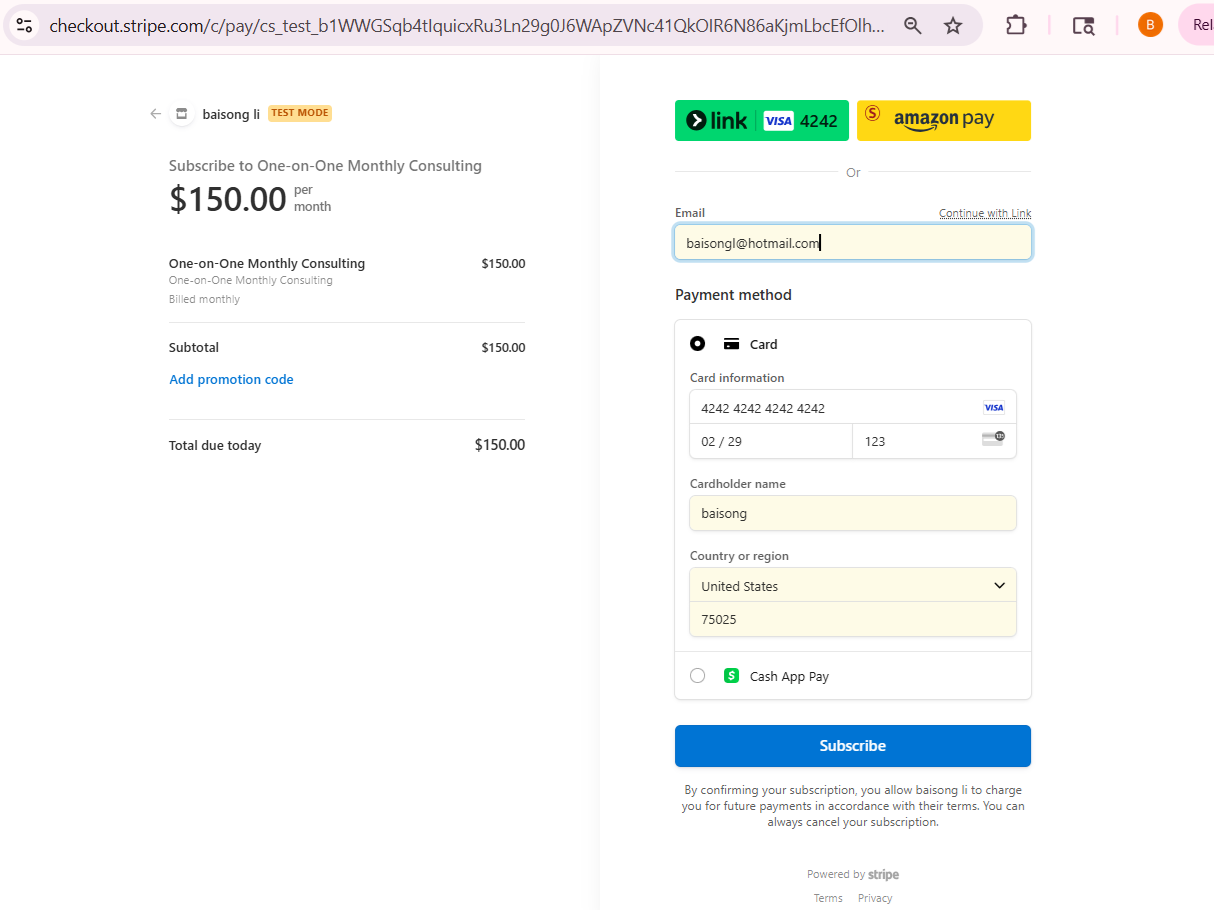
Task: Click the site information icon in address bar
Action: (24, 26)
